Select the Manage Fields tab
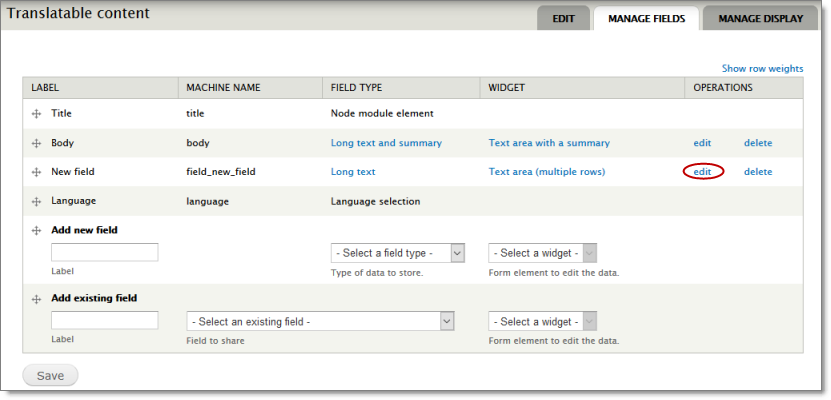Viewport: 831px width, 400px height. coord(646,18)
